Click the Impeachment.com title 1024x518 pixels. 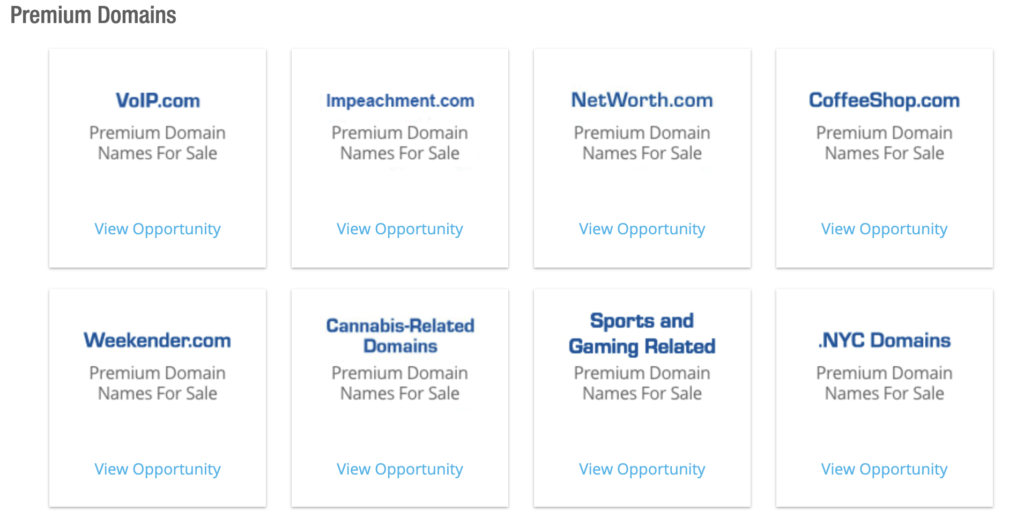pos(399,101)
